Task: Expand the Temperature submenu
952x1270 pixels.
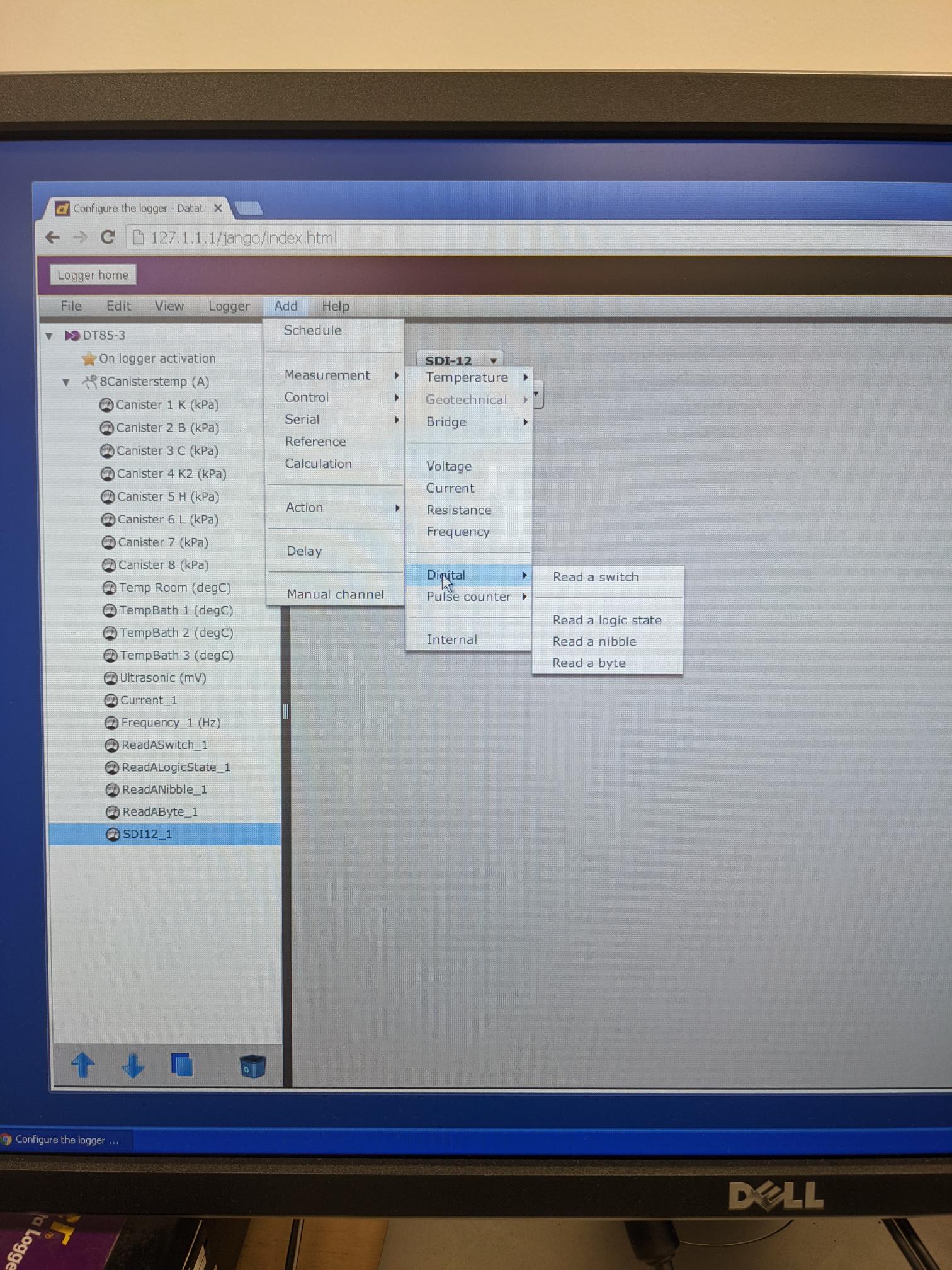Action: pos(468,377)
